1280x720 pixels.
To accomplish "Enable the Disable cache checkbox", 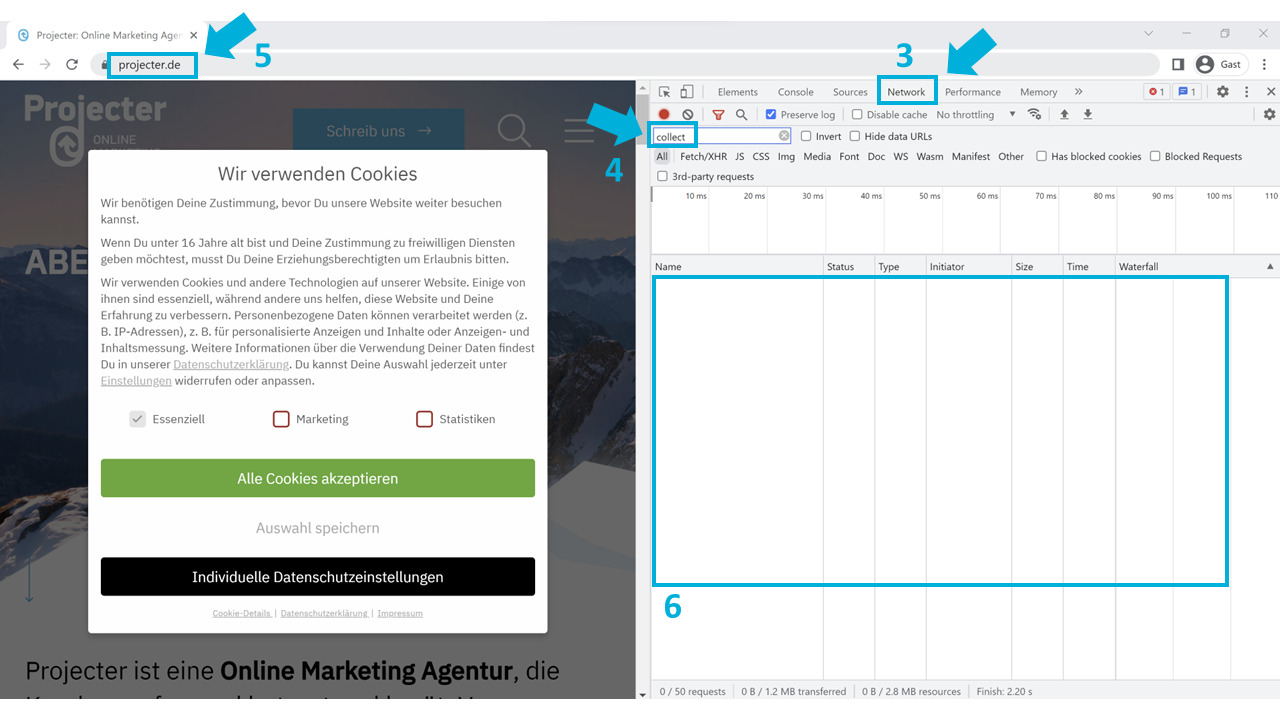I will pos(857,115).
